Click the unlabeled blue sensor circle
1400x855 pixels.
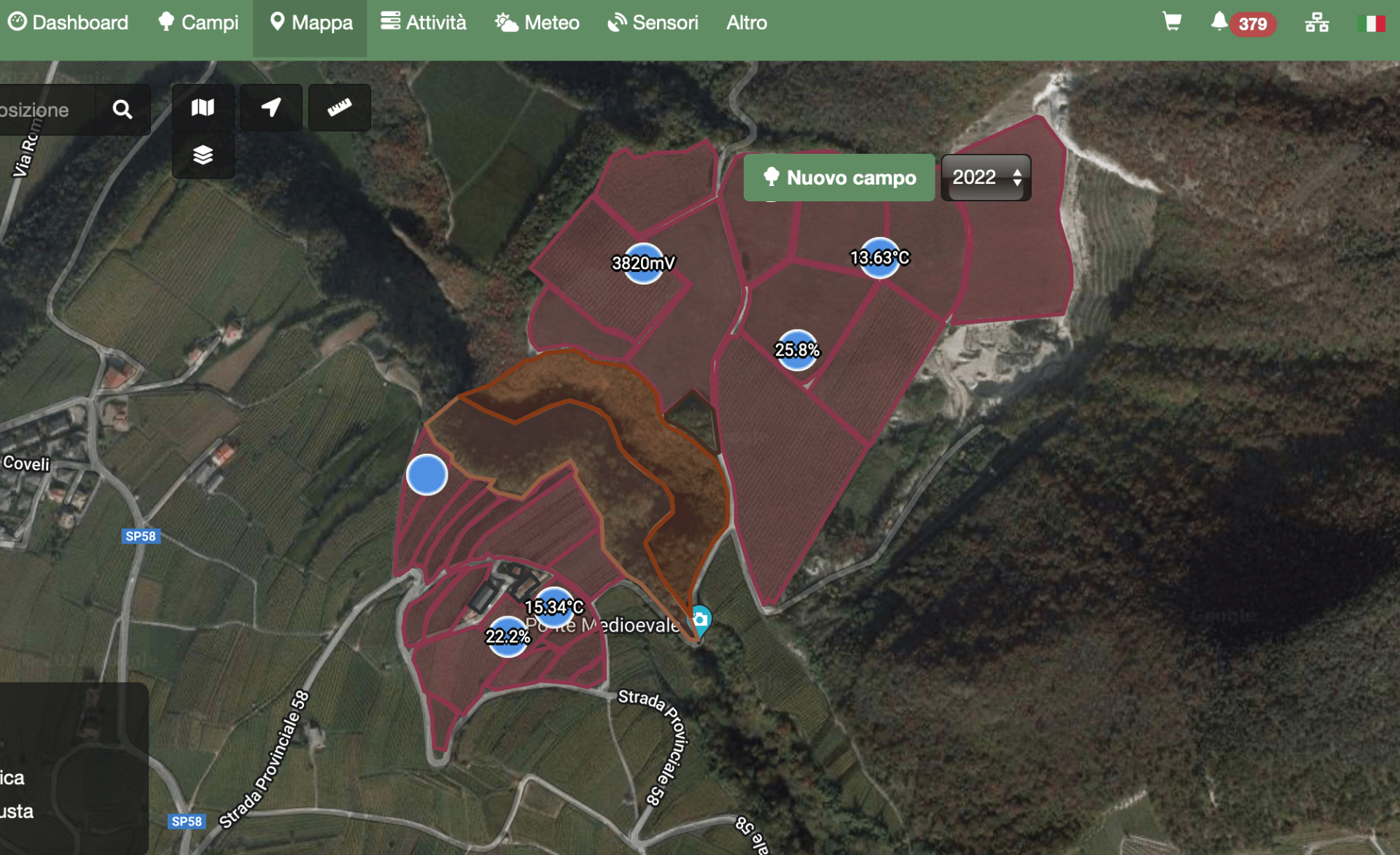(427, 475)
